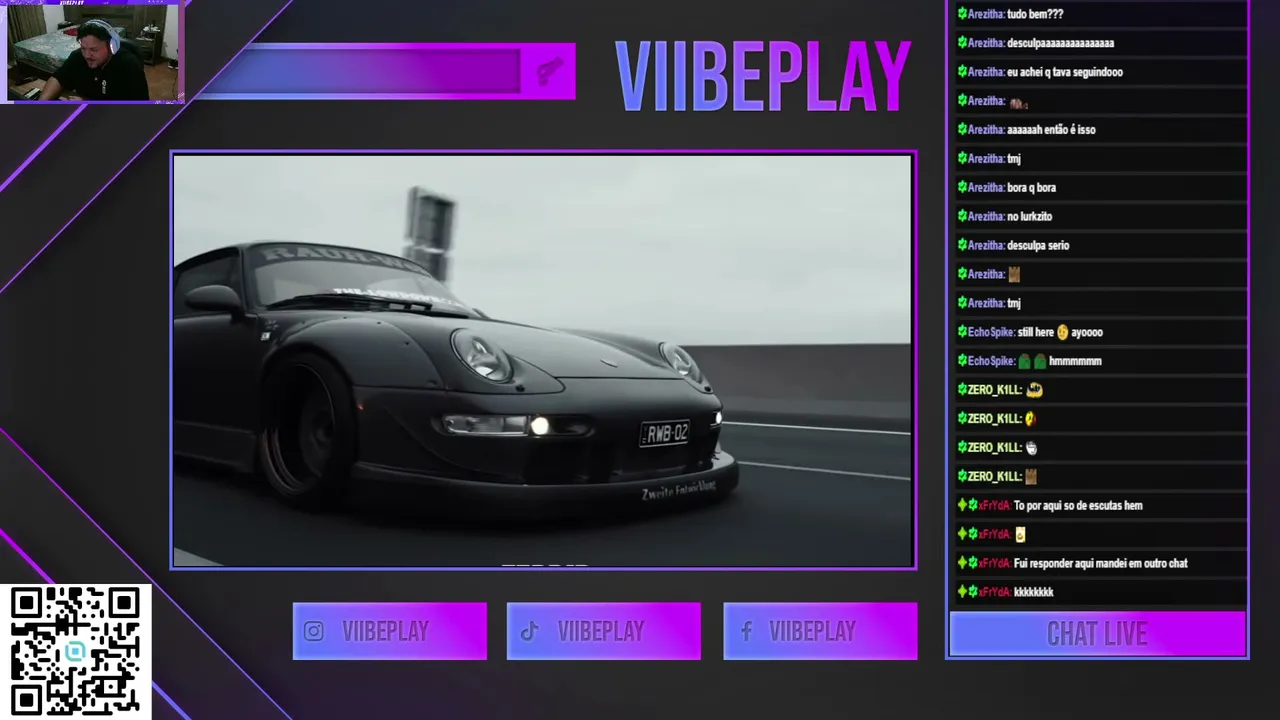Open the Instagram icon on the VIIBEPLAY button
Image resolution: width=1280 pixels, height=720 pixels.
coord(314,631)
